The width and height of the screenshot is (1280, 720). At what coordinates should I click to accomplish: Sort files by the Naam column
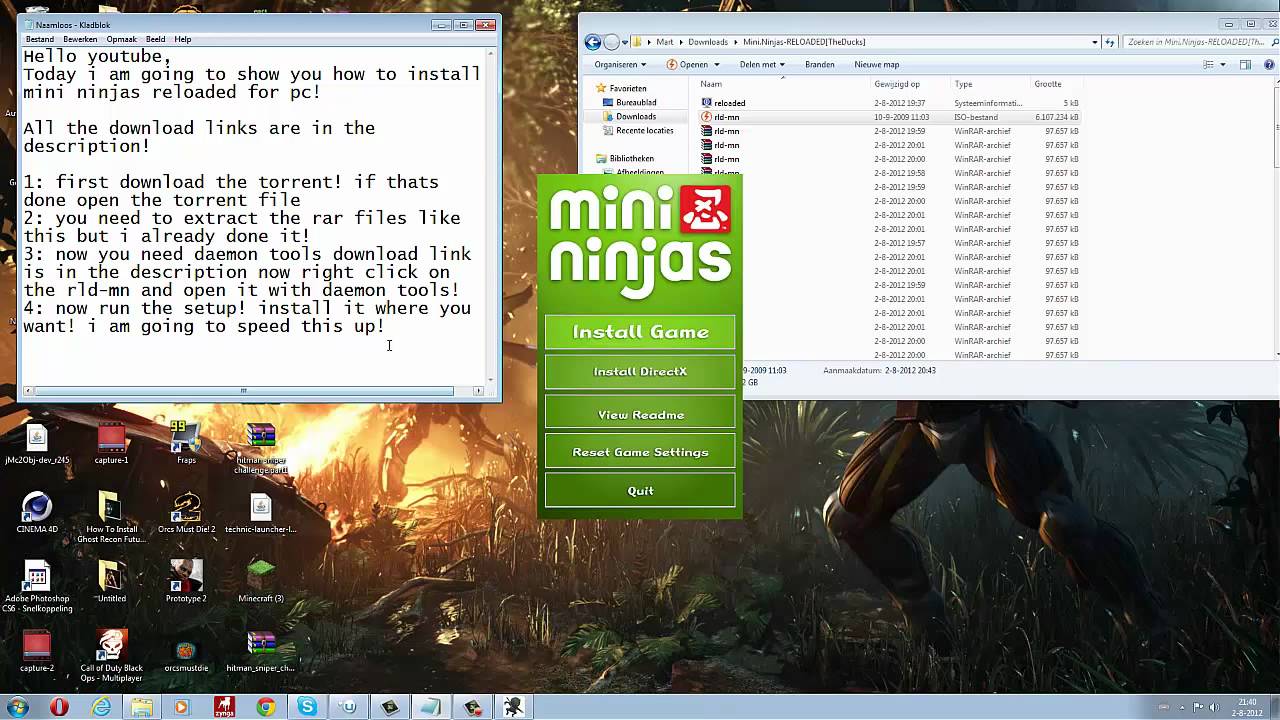(711, 84)
